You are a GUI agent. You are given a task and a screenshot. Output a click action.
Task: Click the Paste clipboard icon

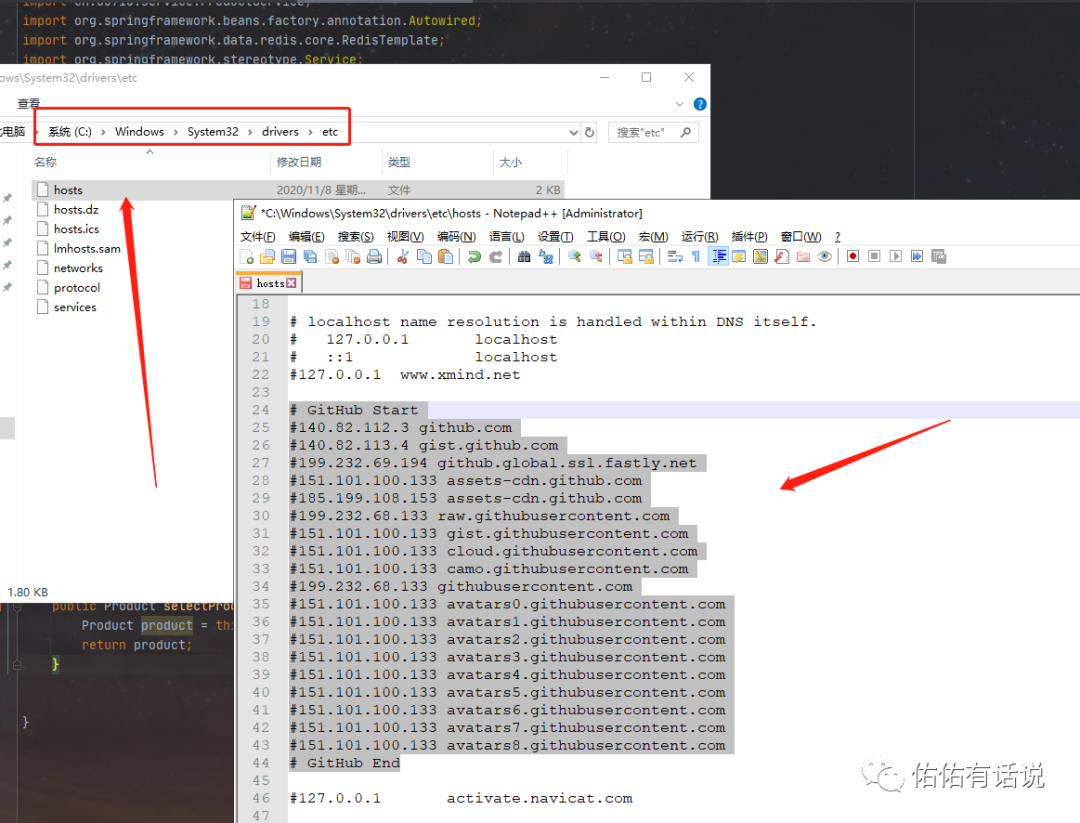[x=446, y=257]
